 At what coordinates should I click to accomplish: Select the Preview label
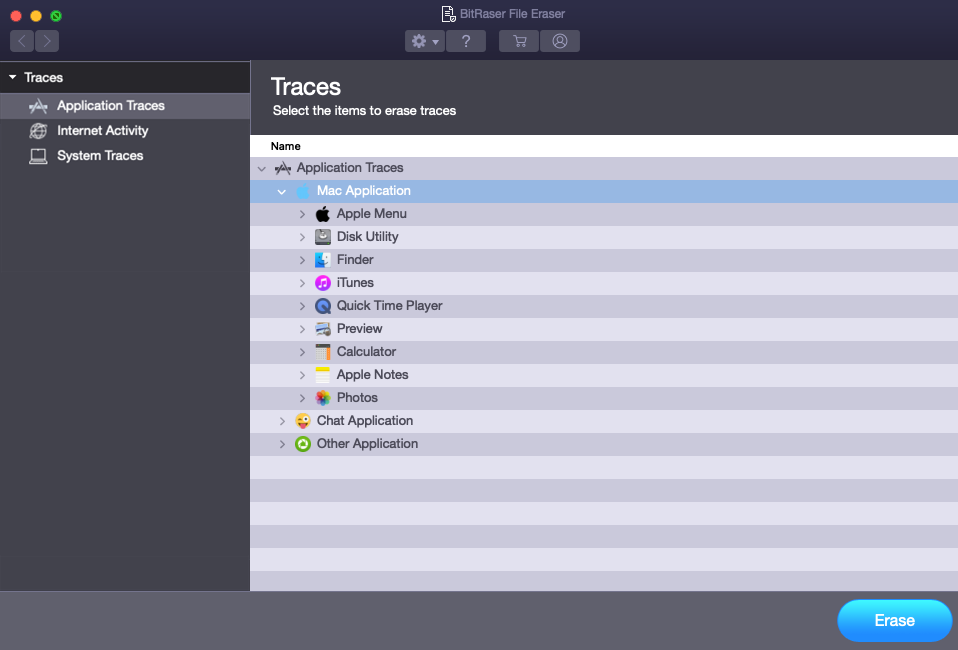tap(359, 329)
